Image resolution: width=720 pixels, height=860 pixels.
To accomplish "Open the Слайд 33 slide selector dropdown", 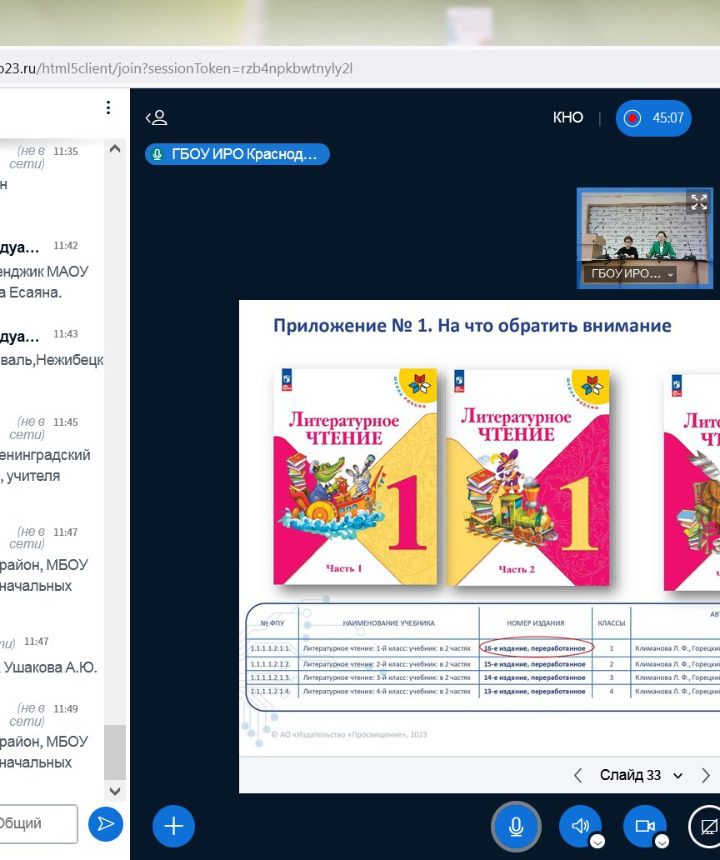I will 641,775.
